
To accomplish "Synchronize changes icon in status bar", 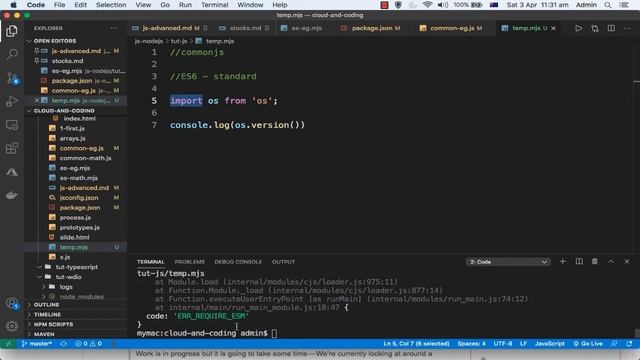I will [x=64, y=344].
